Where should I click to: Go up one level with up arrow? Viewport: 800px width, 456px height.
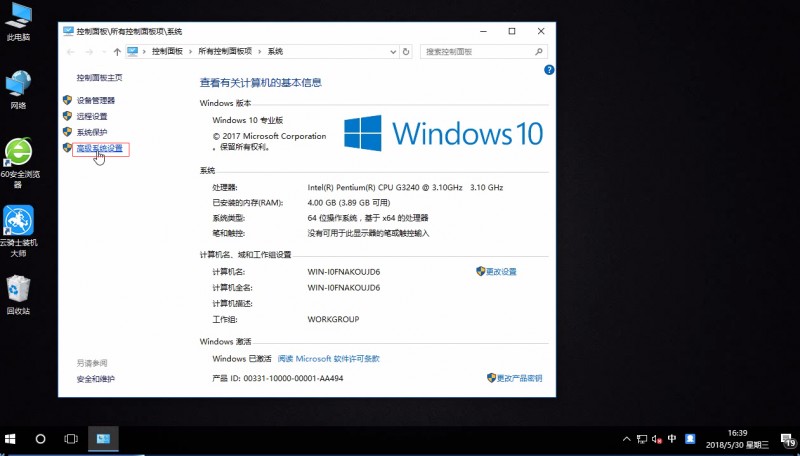click(117, 52)
